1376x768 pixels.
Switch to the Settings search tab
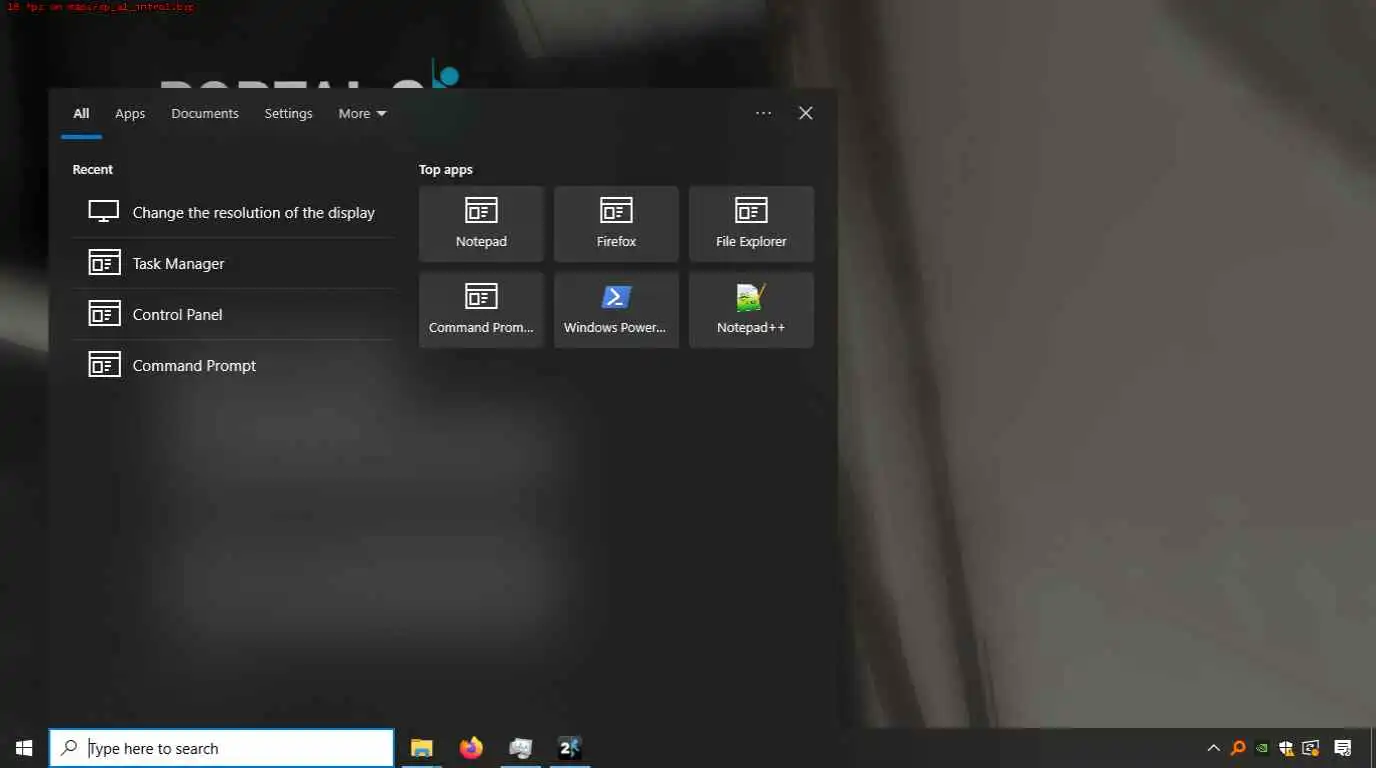click(x=288, y=113)
